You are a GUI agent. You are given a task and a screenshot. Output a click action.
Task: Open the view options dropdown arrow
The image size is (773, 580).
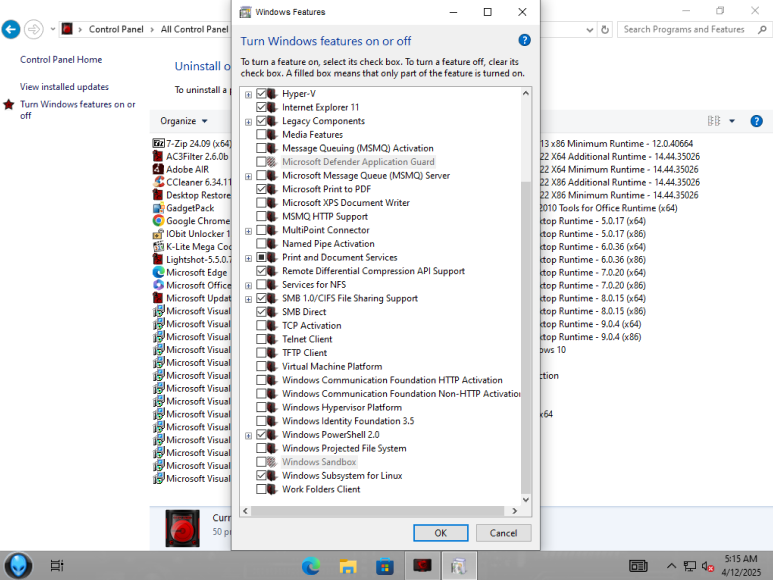(732, 121)
